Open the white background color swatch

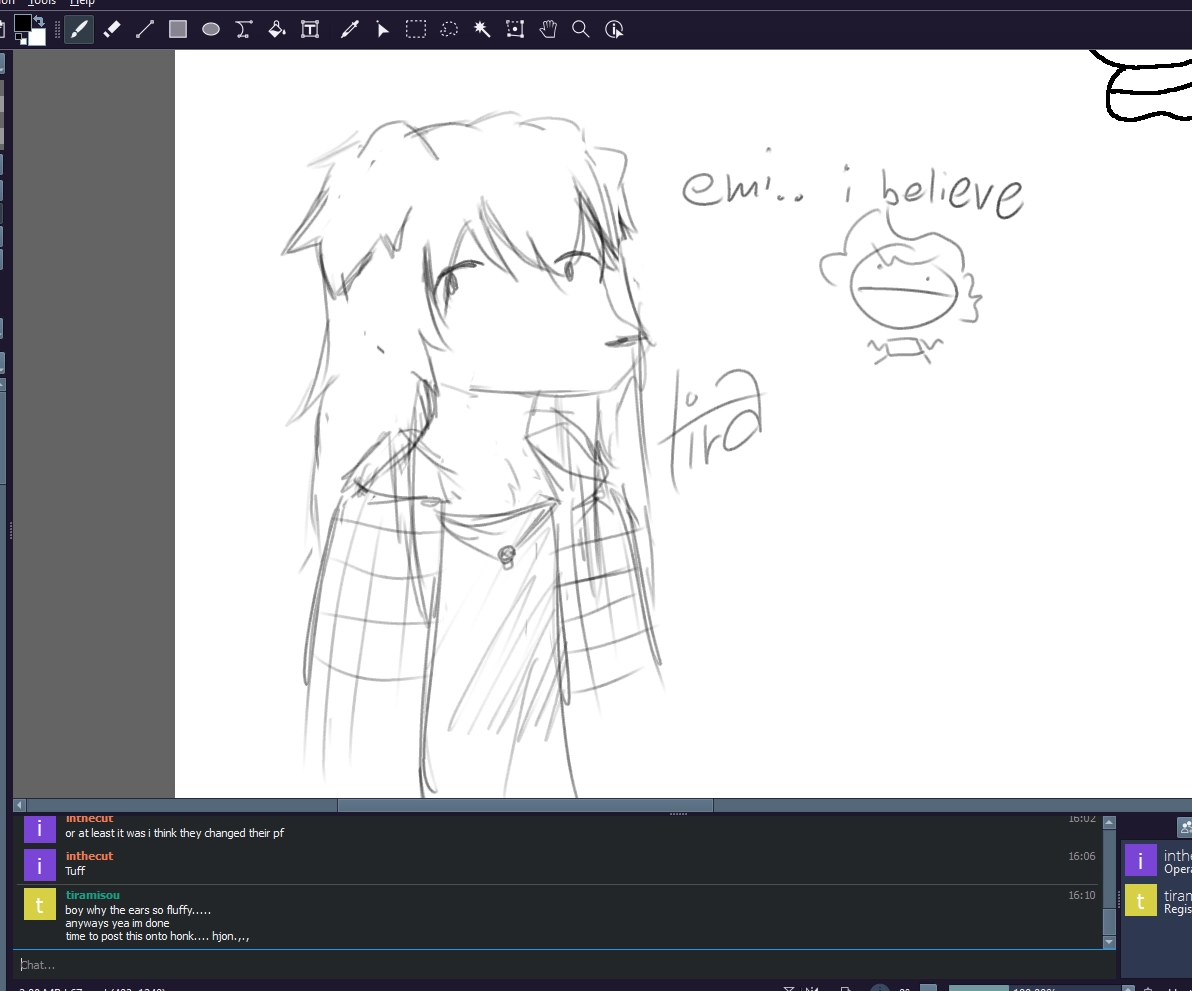[x=37, y=36]
